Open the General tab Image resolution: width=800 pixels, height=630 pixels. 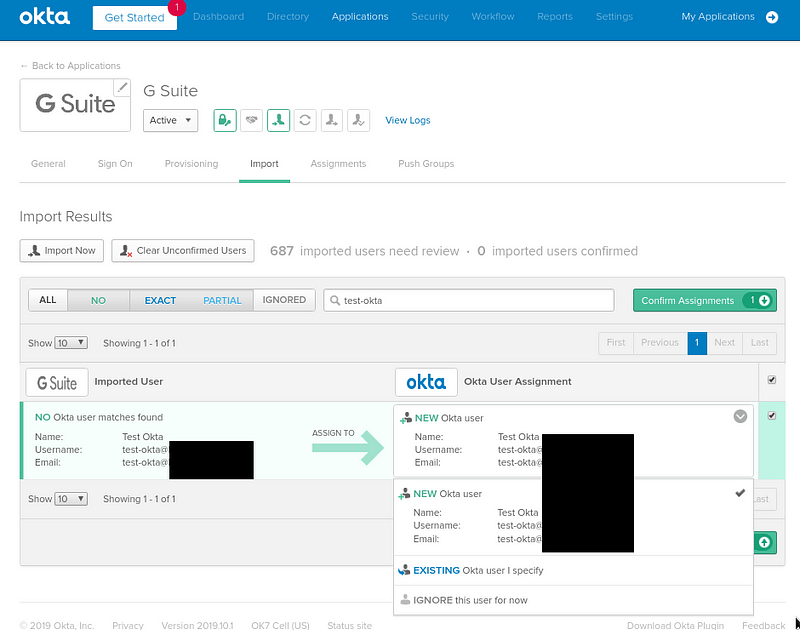pyautogui.click(x=48, y=164)
